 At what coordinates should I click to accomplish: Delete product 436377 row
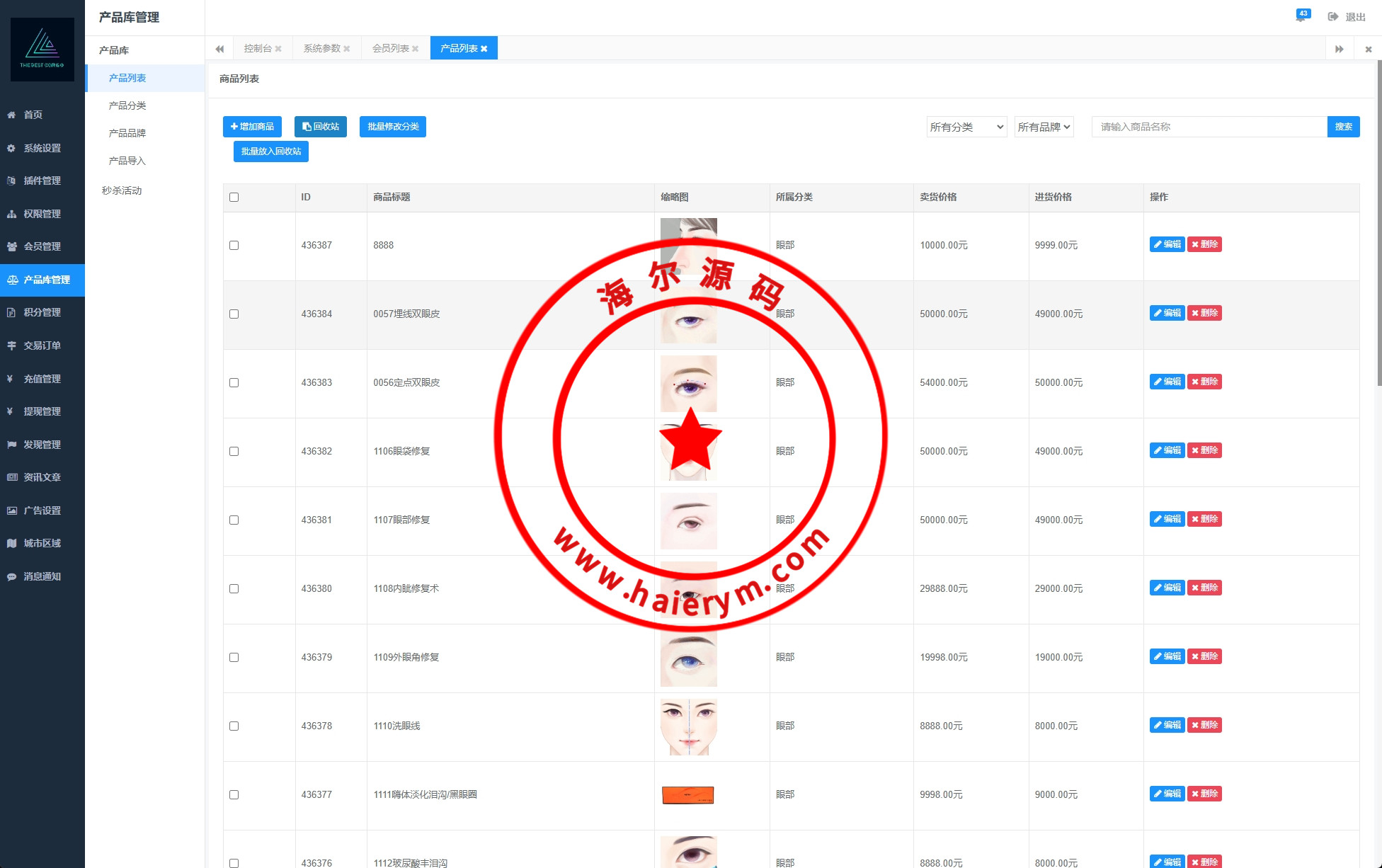1205,794
